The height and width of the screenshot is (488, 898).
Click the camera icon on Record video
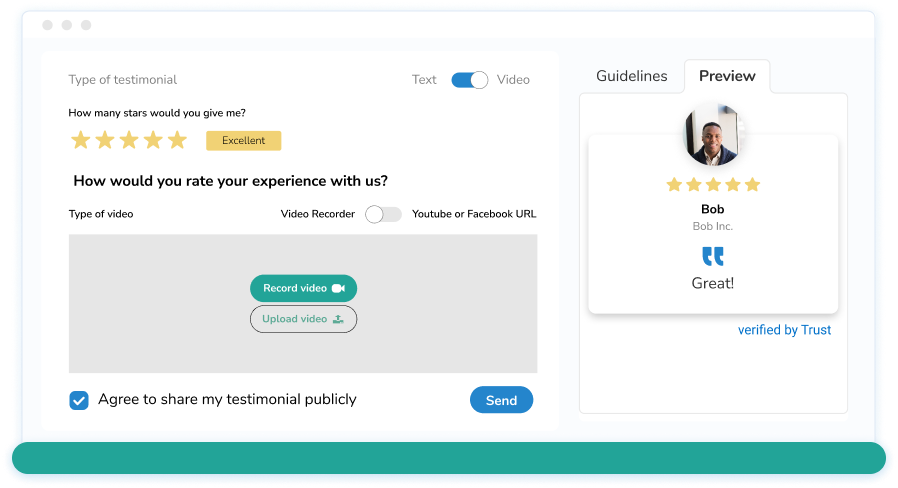[x=338, y=288]
